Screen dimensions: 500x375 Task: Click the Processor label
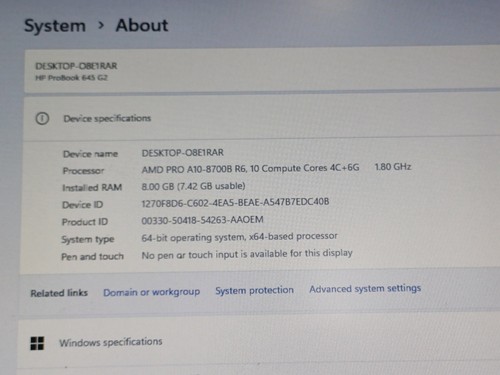[x=83, y=171]
